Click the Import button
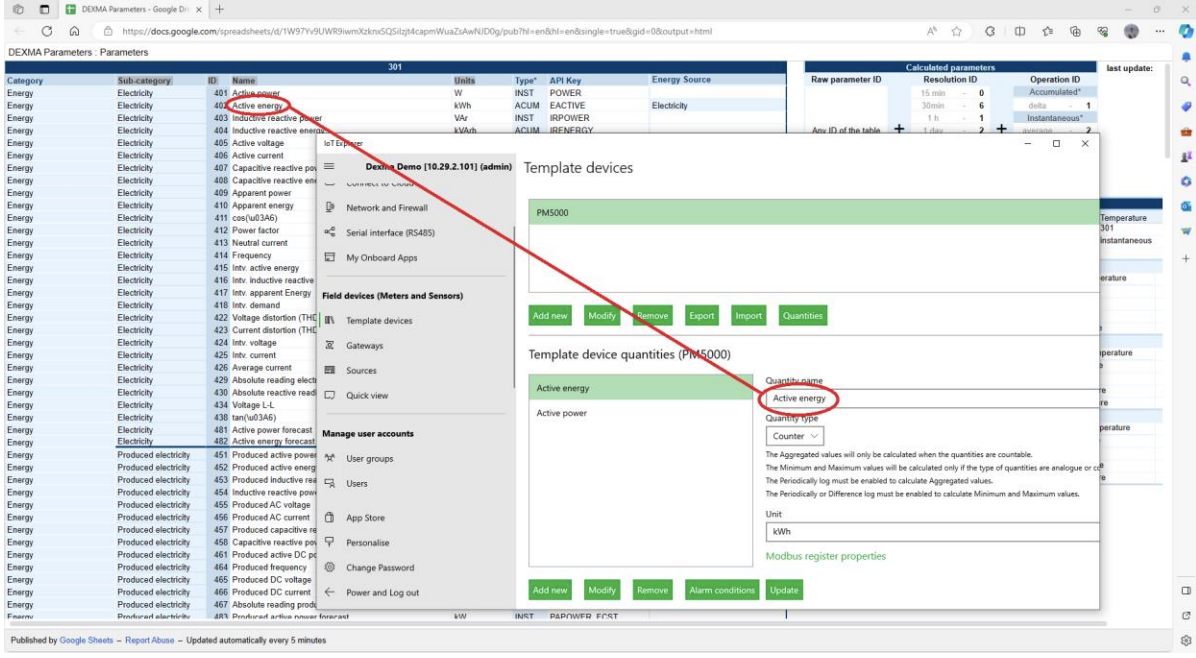Image resolution: width=1196 pixels, height=658 pixels. pos(748,316)
